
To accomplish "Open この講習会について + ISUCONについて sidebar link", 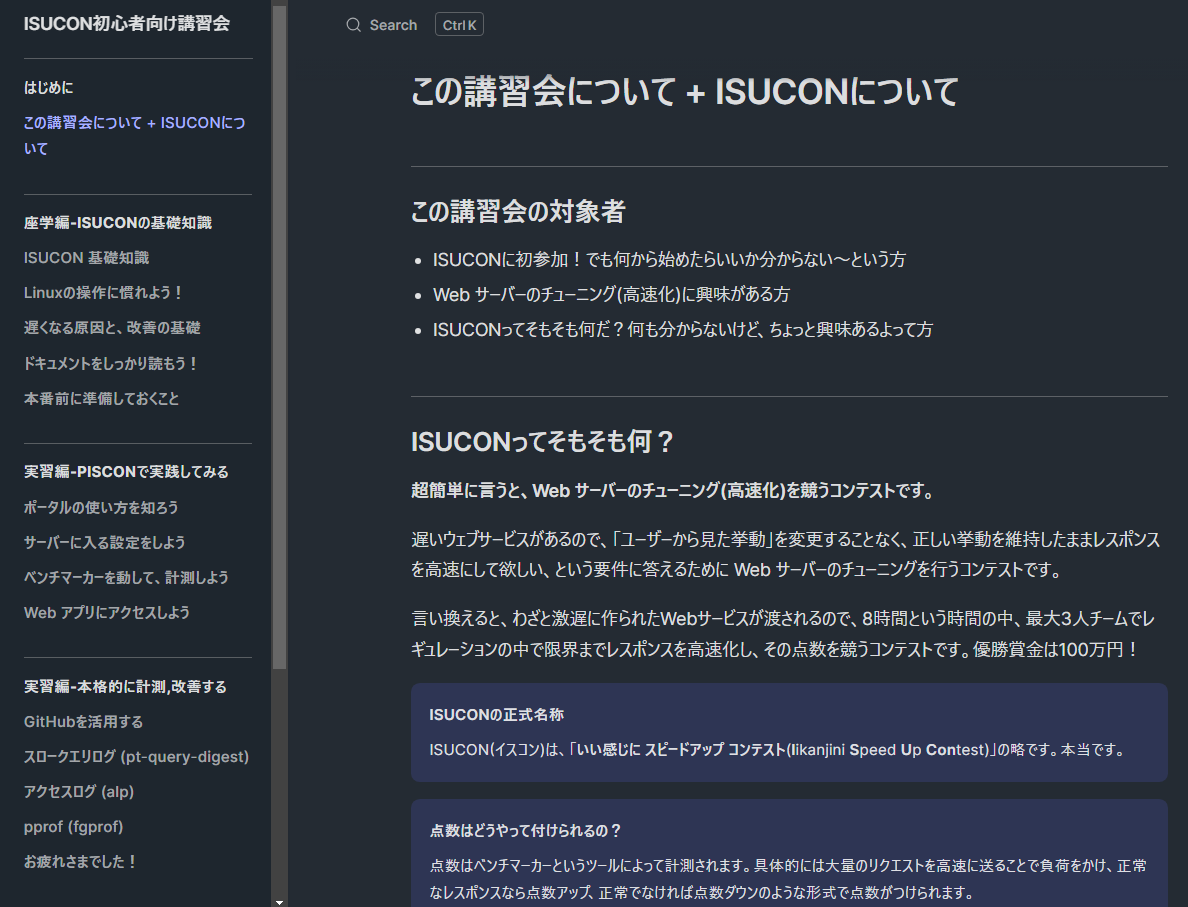I will tap(135, 136).
